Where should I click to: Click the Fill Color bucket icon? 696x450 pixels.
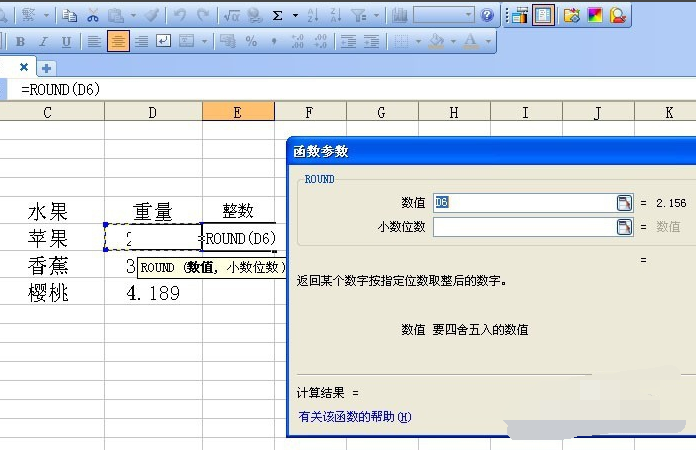436,42
